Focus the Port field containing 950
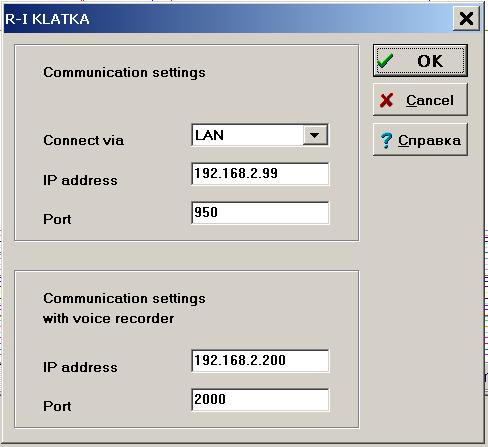This screenshot has height=447, width=488. 260,213
